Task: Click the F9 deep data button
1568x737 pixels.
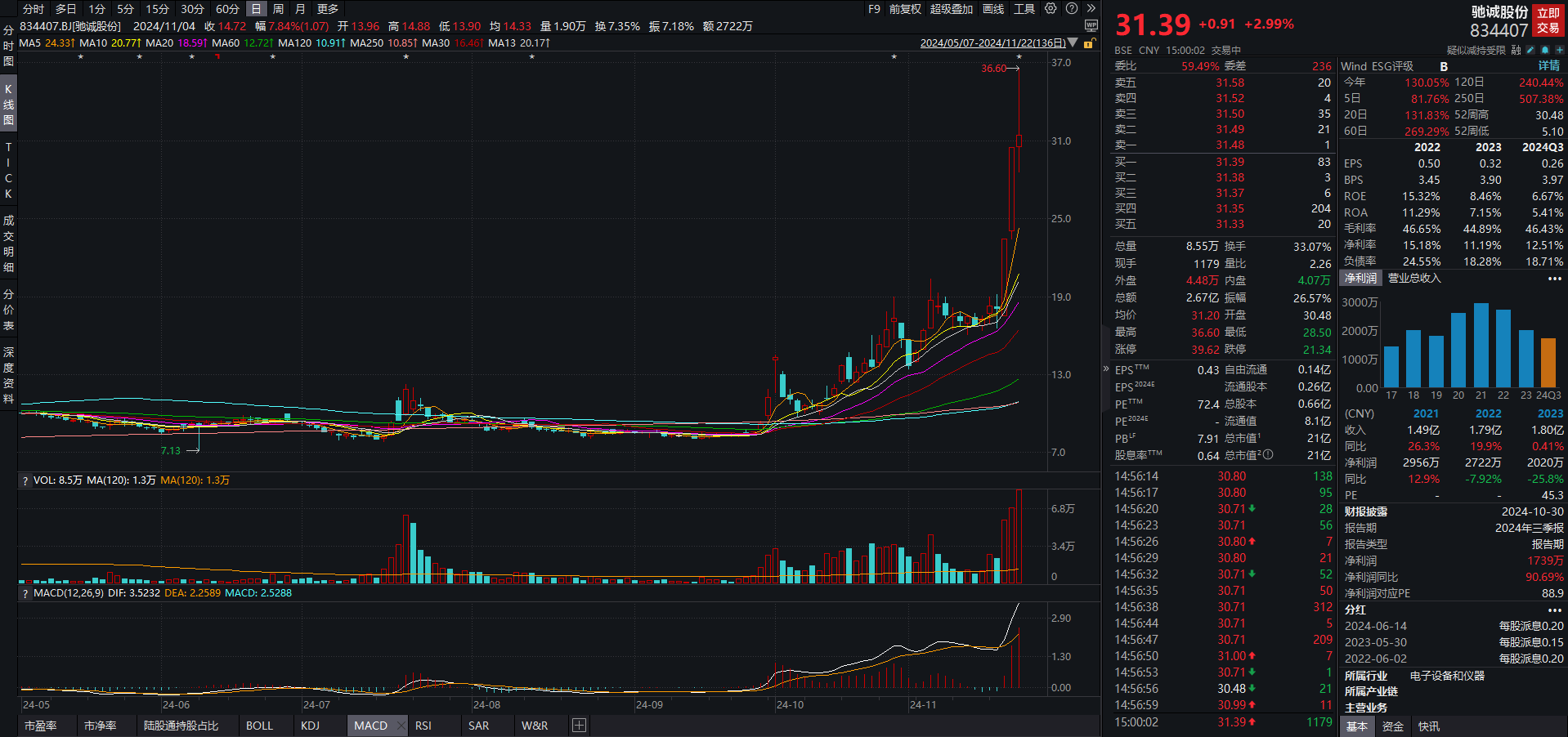Action: [x=874, y=9]
